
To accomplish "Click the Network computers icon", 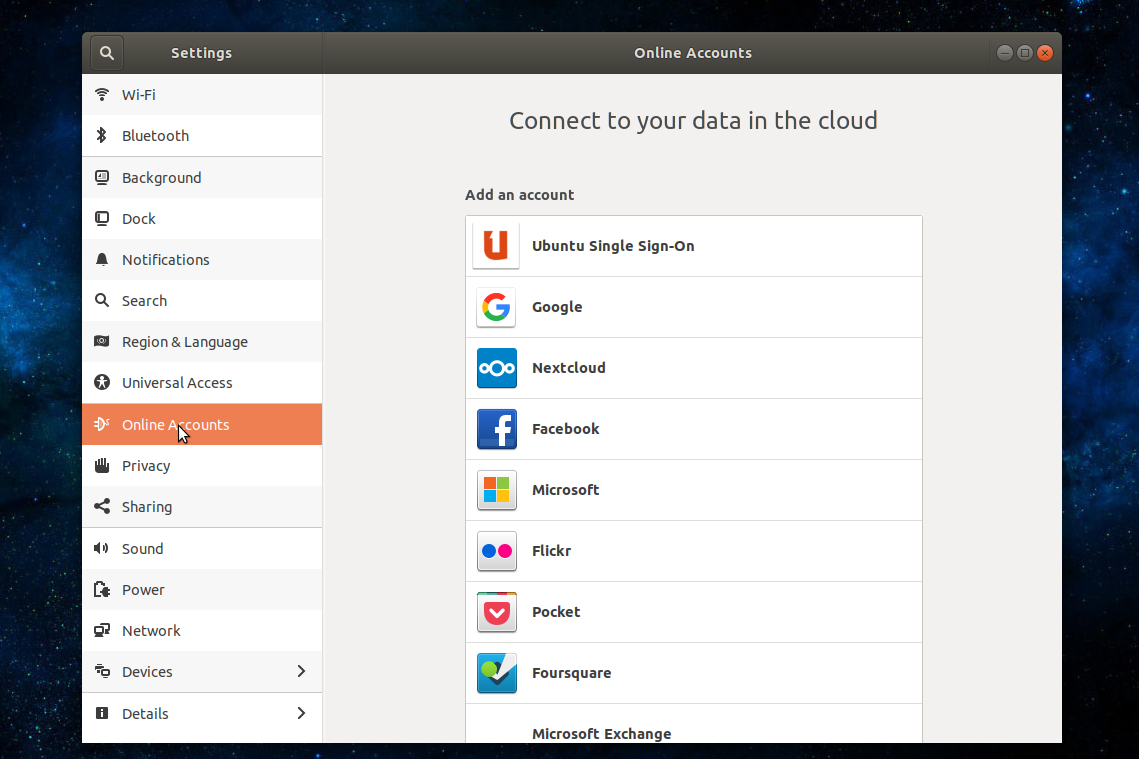I will click(x=102, y=630).
